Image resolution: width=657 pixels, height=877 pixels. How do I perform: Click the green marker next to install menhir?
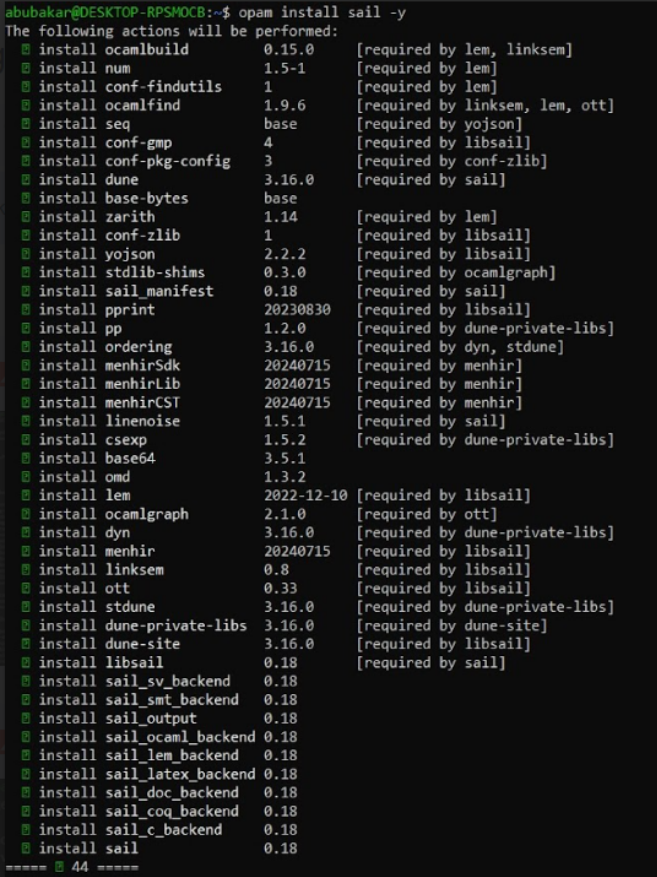(x=26, y=551)
